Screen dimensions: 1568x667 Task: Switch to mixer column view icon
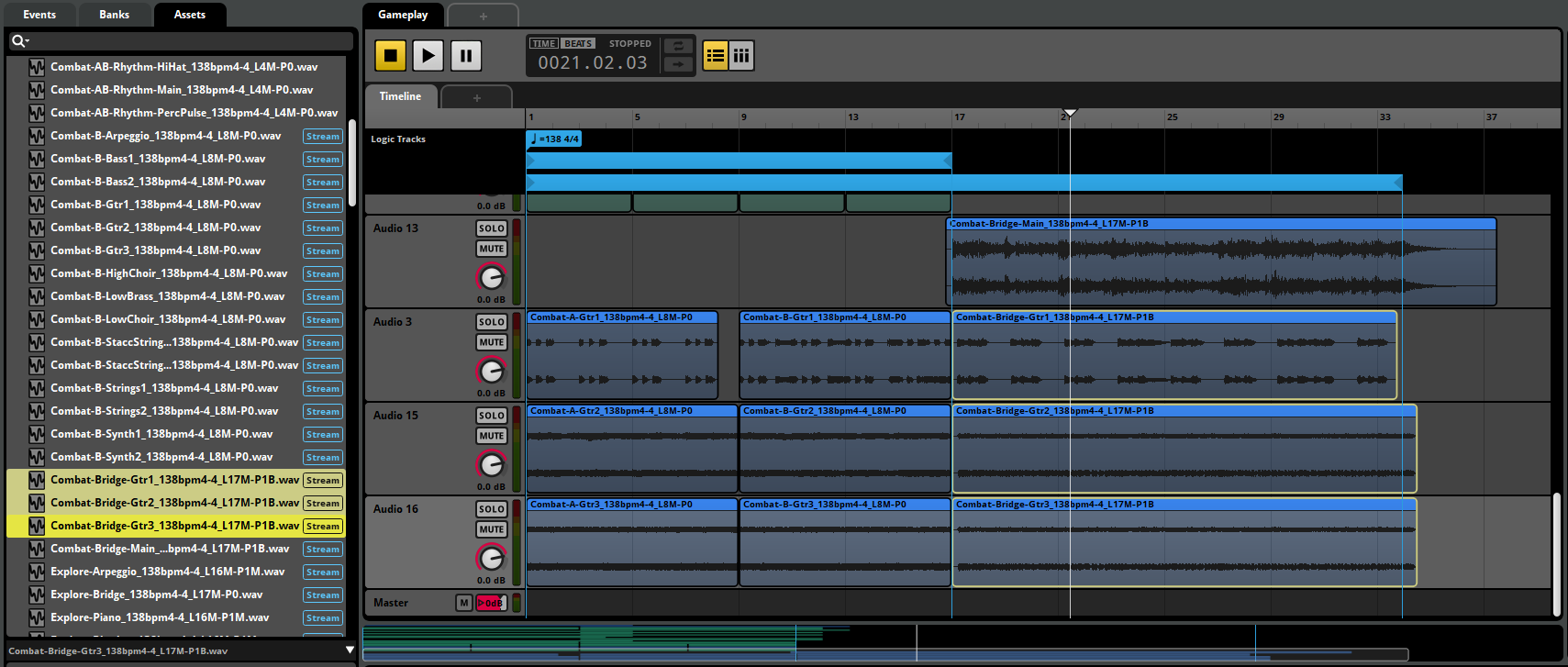click(741, 56)
